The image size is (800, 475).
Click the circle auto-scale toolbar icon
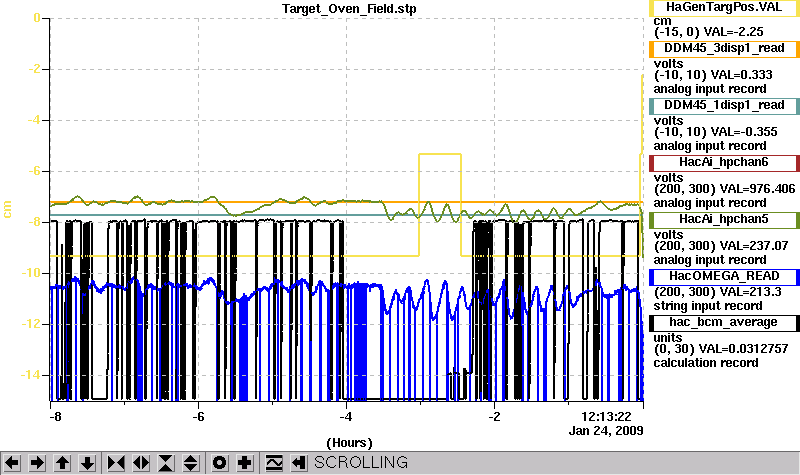tap(219, 463)
